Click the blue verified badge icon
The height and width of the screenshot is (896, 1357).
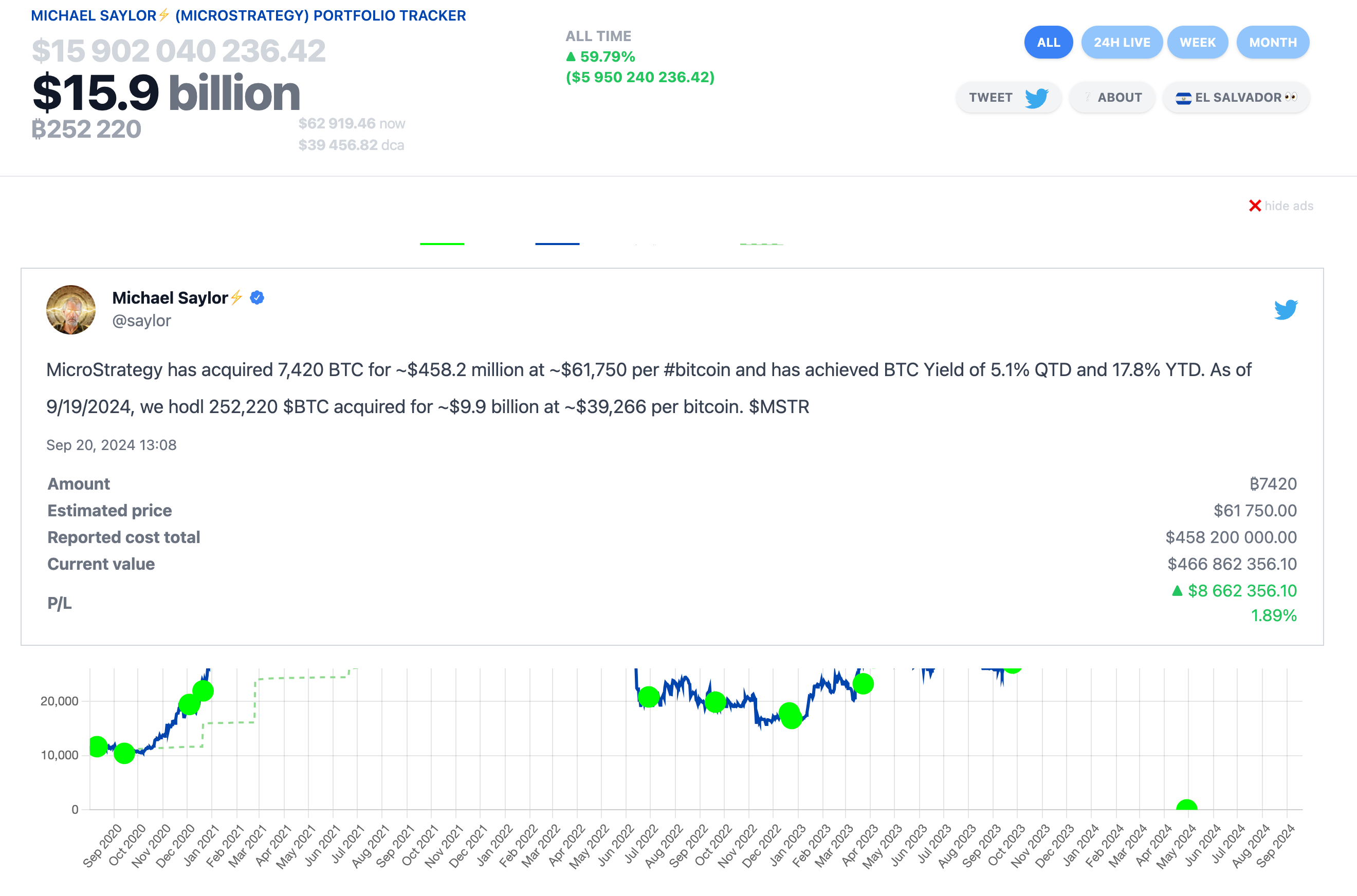point(257,297)
